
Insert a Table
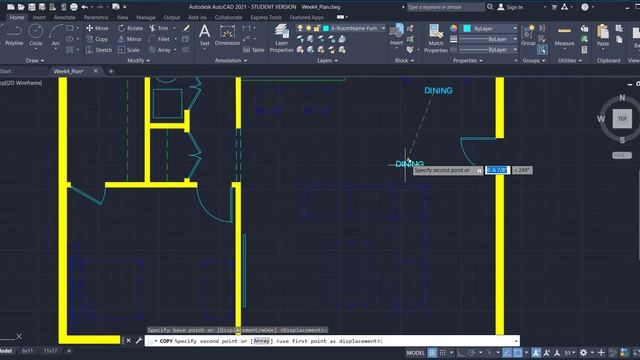pyautogui.click(x=254, y=50)
